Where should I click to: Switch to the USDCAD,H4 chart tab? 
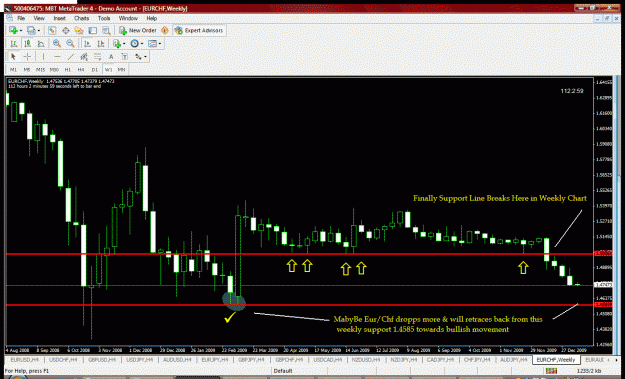point(327,360)
